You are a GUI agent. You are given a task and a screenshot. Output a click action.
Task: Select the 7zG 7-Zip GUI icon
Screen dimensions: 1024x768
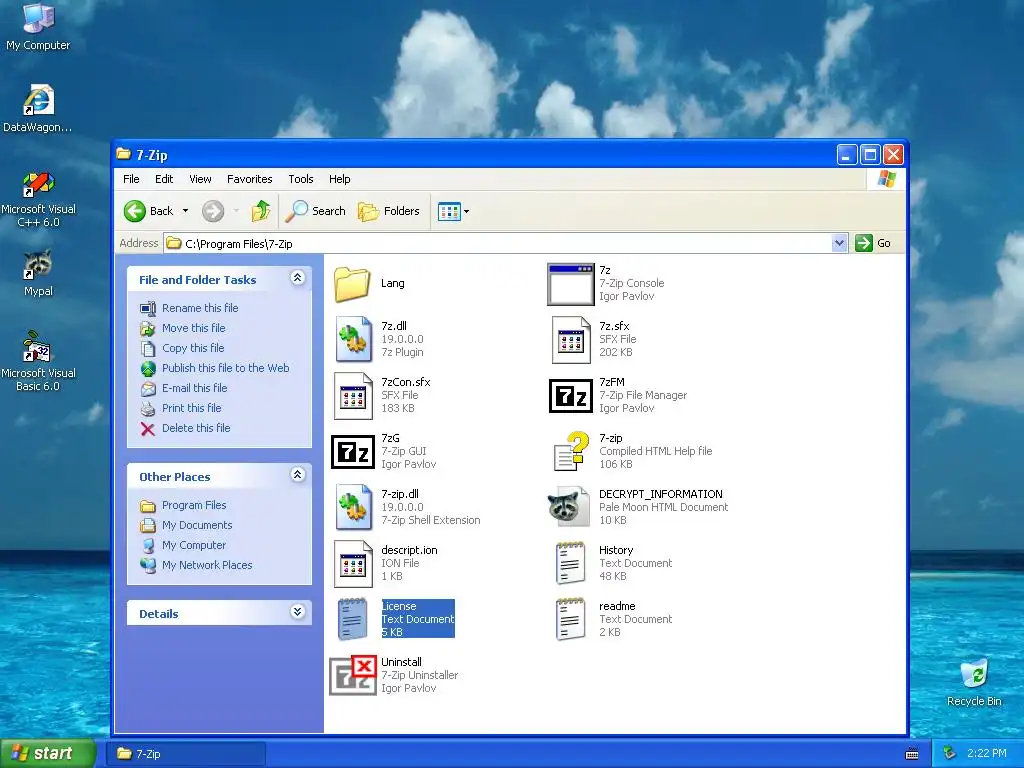(x=353, y=452)
